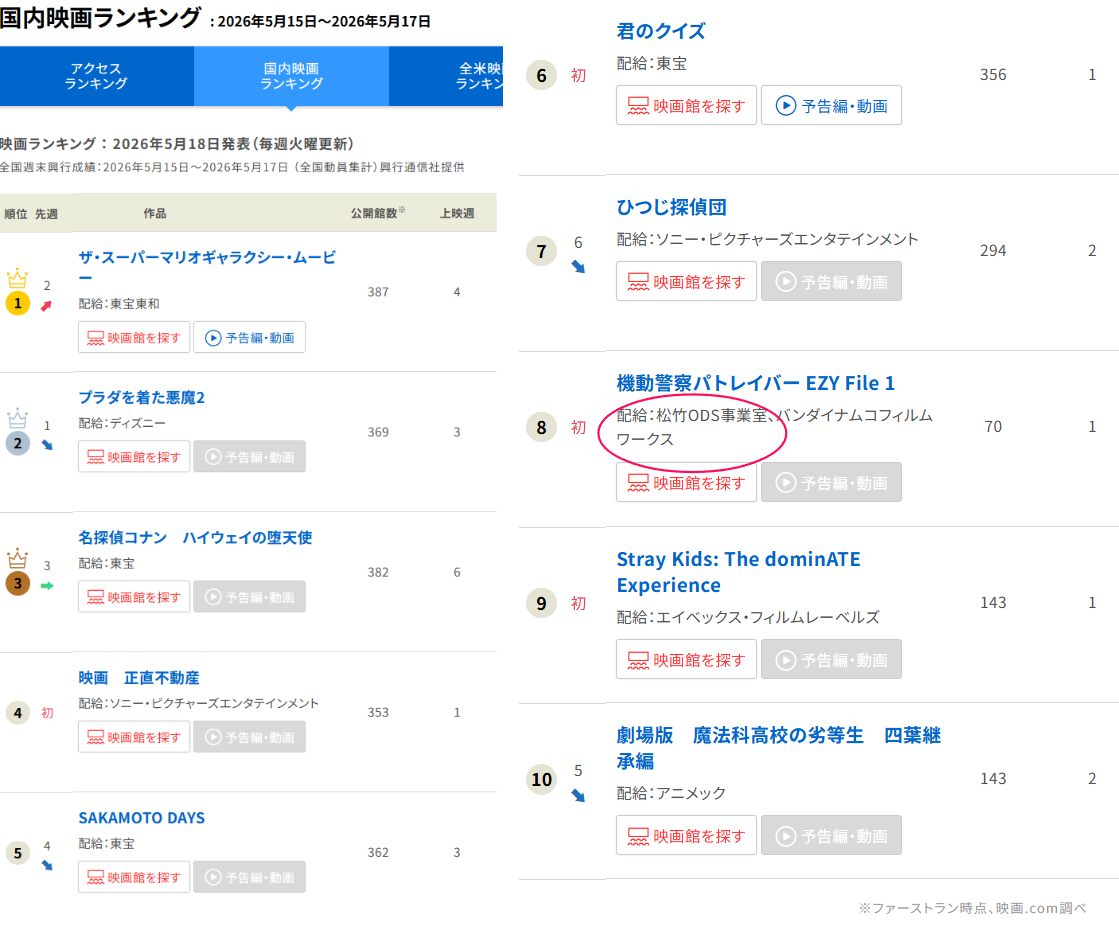Click green sideways arrow for 名探偵コナン

coord(47,585)
